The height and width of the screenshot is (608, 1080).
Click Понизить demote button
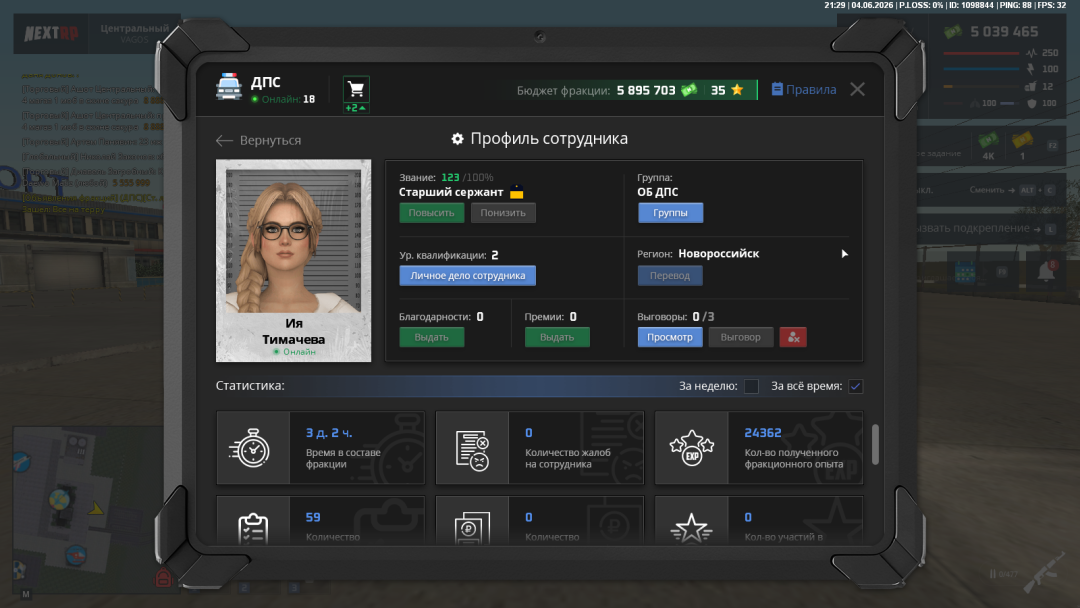[x=503, y=213]
